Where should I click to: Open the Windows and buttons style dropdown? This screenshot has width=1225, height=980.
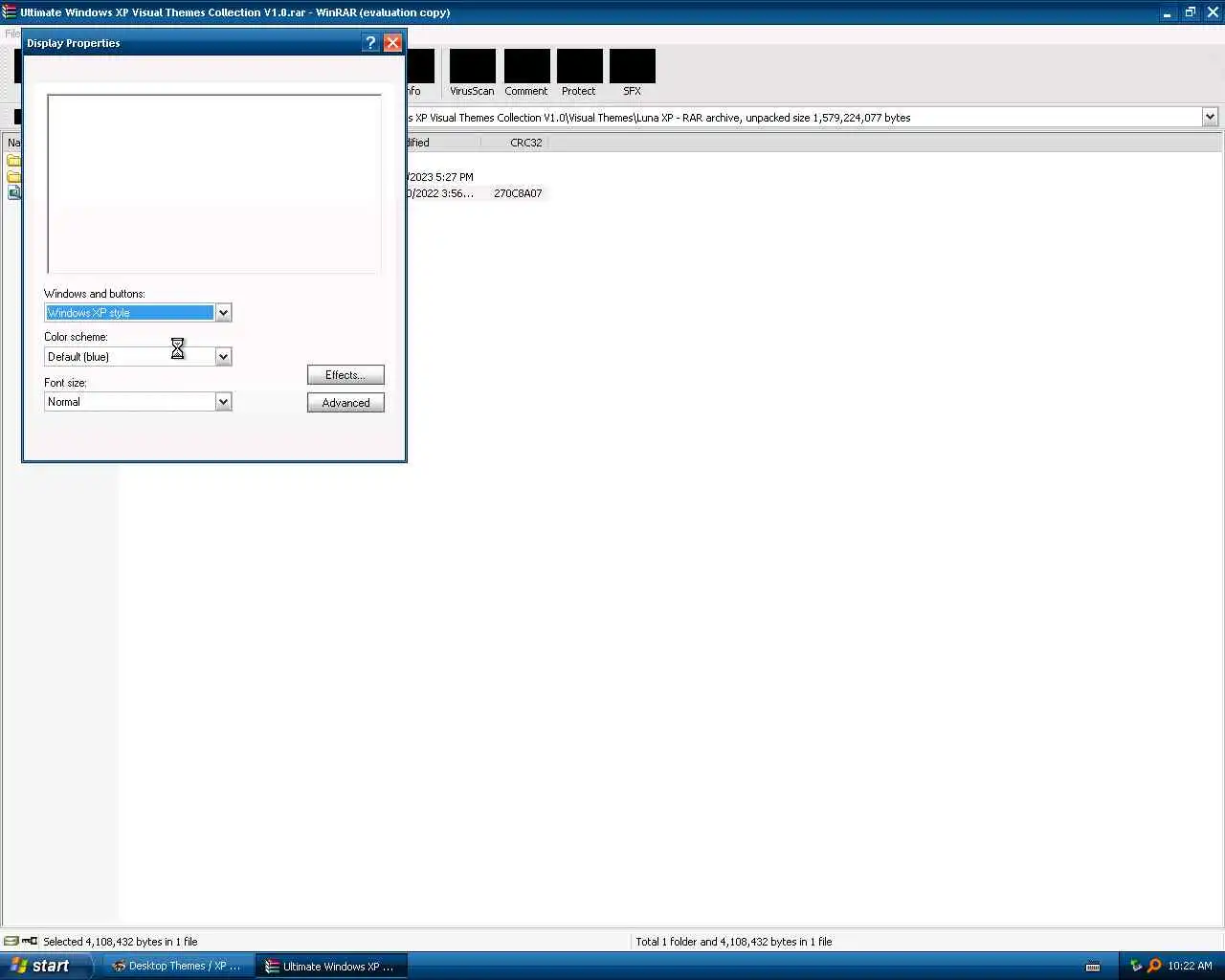point(223,313)
